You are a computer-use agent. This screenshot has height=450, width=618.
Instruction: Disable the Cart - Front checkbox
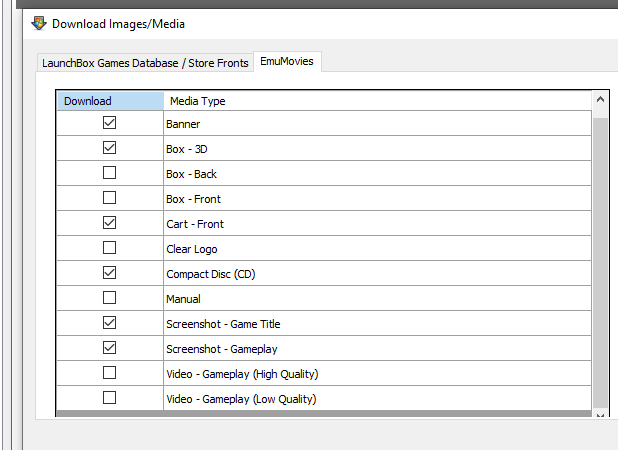pyautogui.click(x=109, y=223)
